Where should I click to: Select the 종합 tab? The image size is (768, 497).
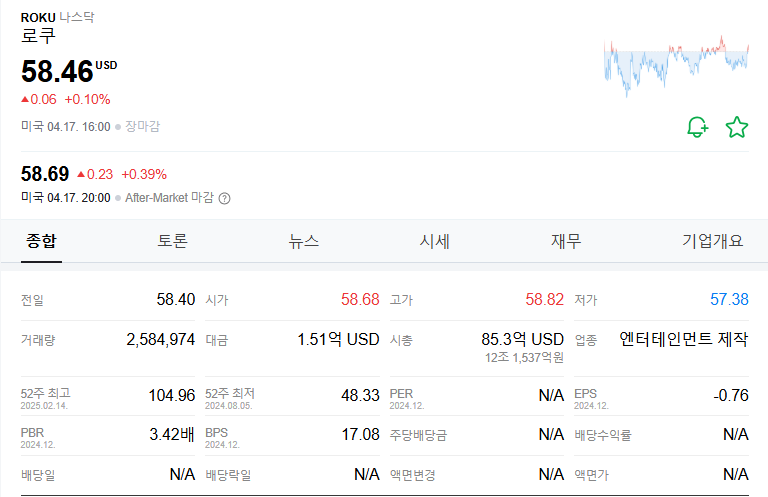point(41,241)
